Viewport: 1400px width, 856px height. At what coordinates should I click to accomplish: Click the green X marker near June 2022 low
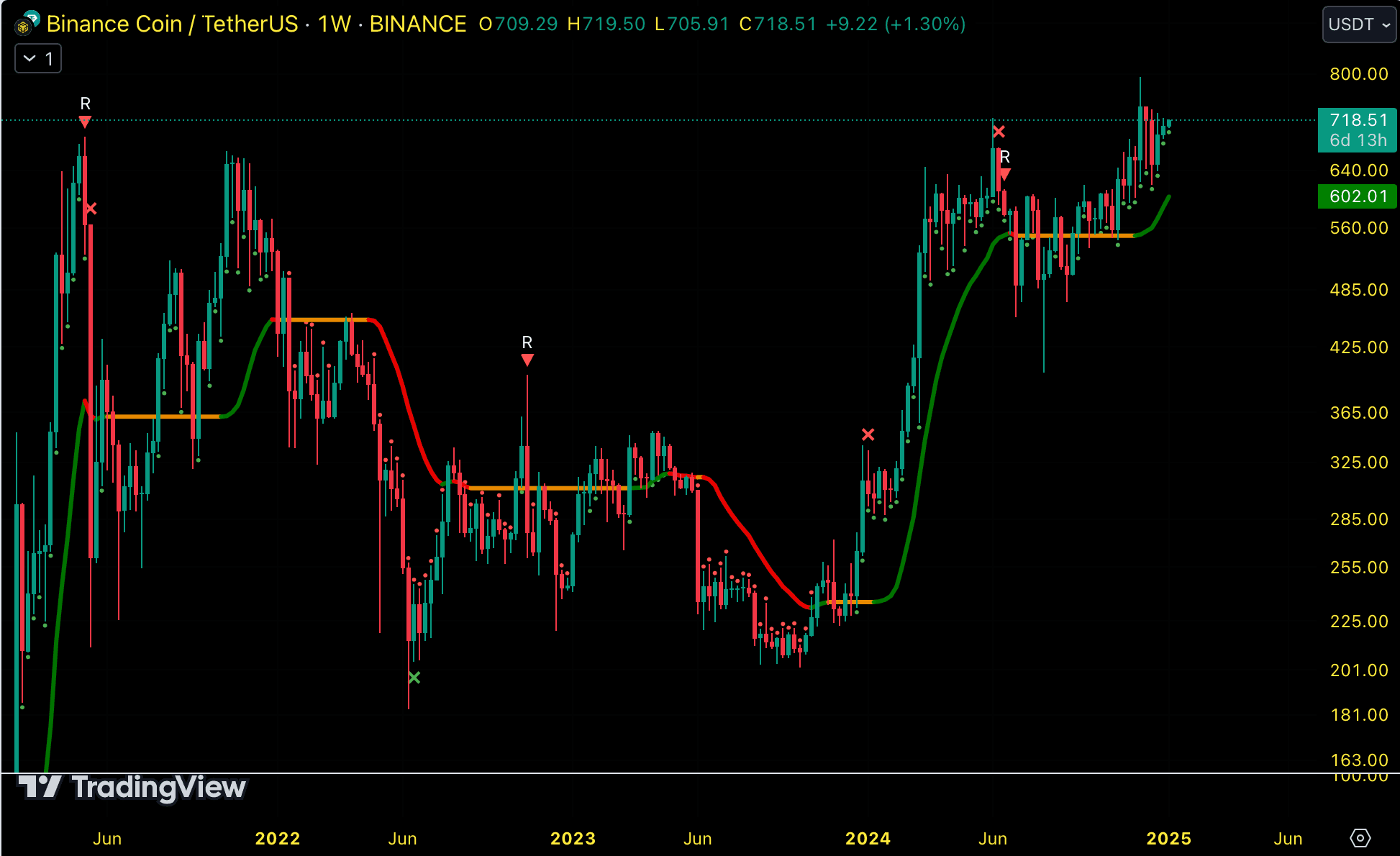[x=414, y=678]
